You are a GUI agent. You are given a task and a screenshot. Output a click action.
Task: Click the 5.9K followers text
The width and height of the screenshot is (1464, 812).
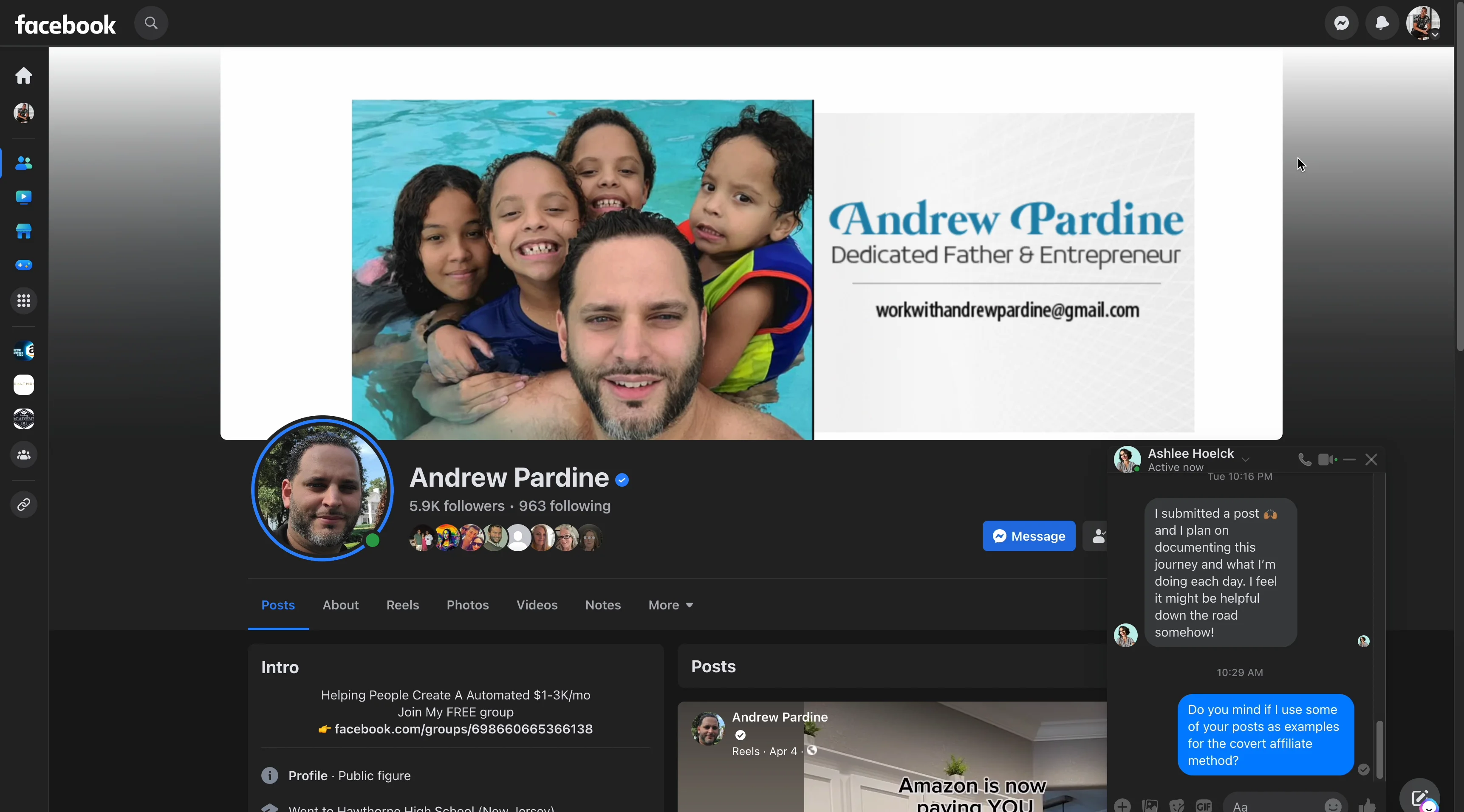(x=457, y=506)
